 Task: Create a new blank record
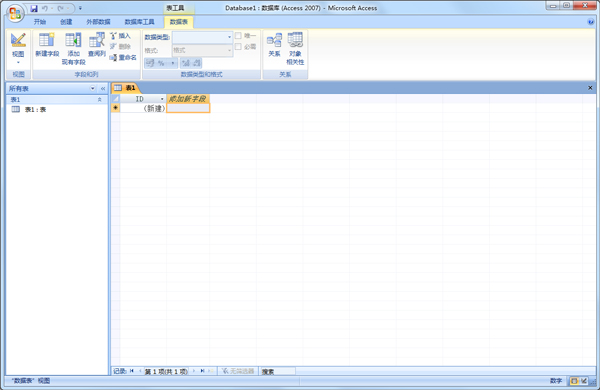tap(211, 371)
